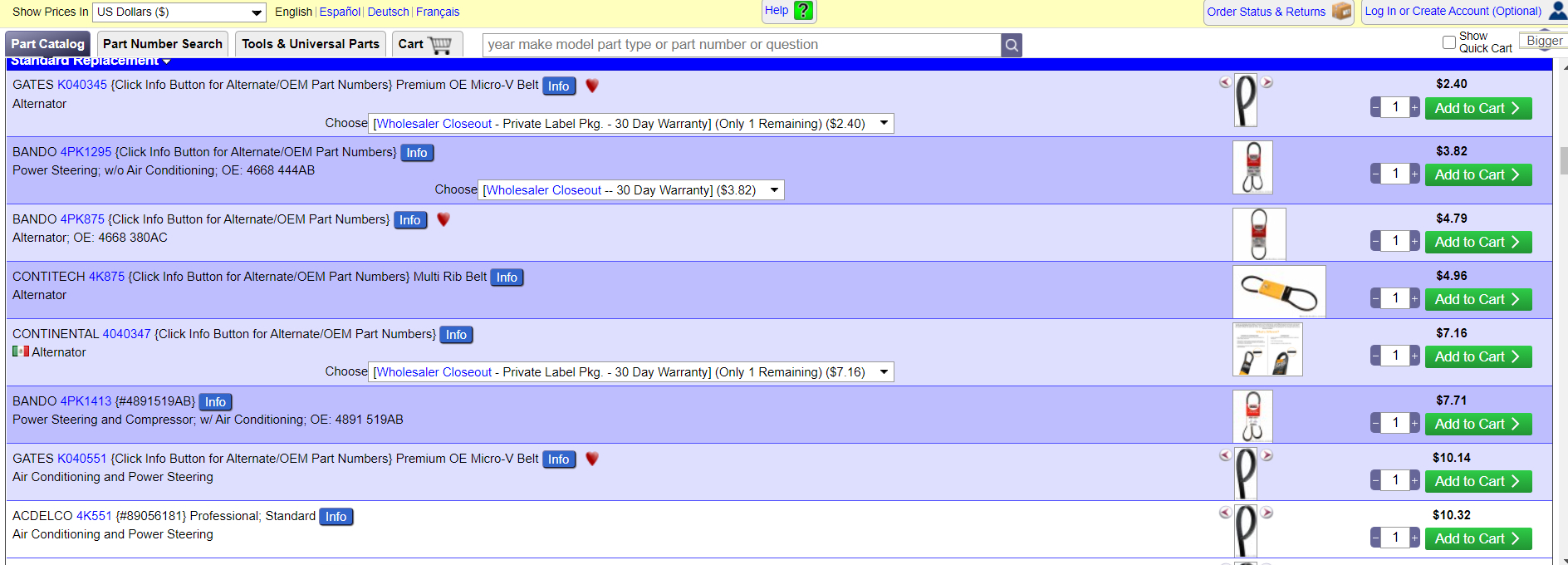Switch language to Deutsch
The height and width of the screenshot is (565, 1568).
click(x=388, y=12)
